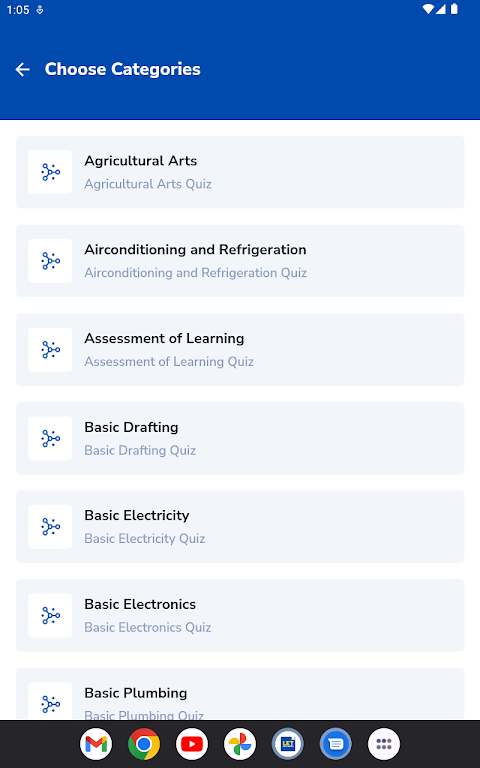Image resolution: width=480 pixels, height=768 pixels.
Task: Choose the Assessment of Learning Quiz subtitle
Action: pyautogui.click(x=169, y=361)
